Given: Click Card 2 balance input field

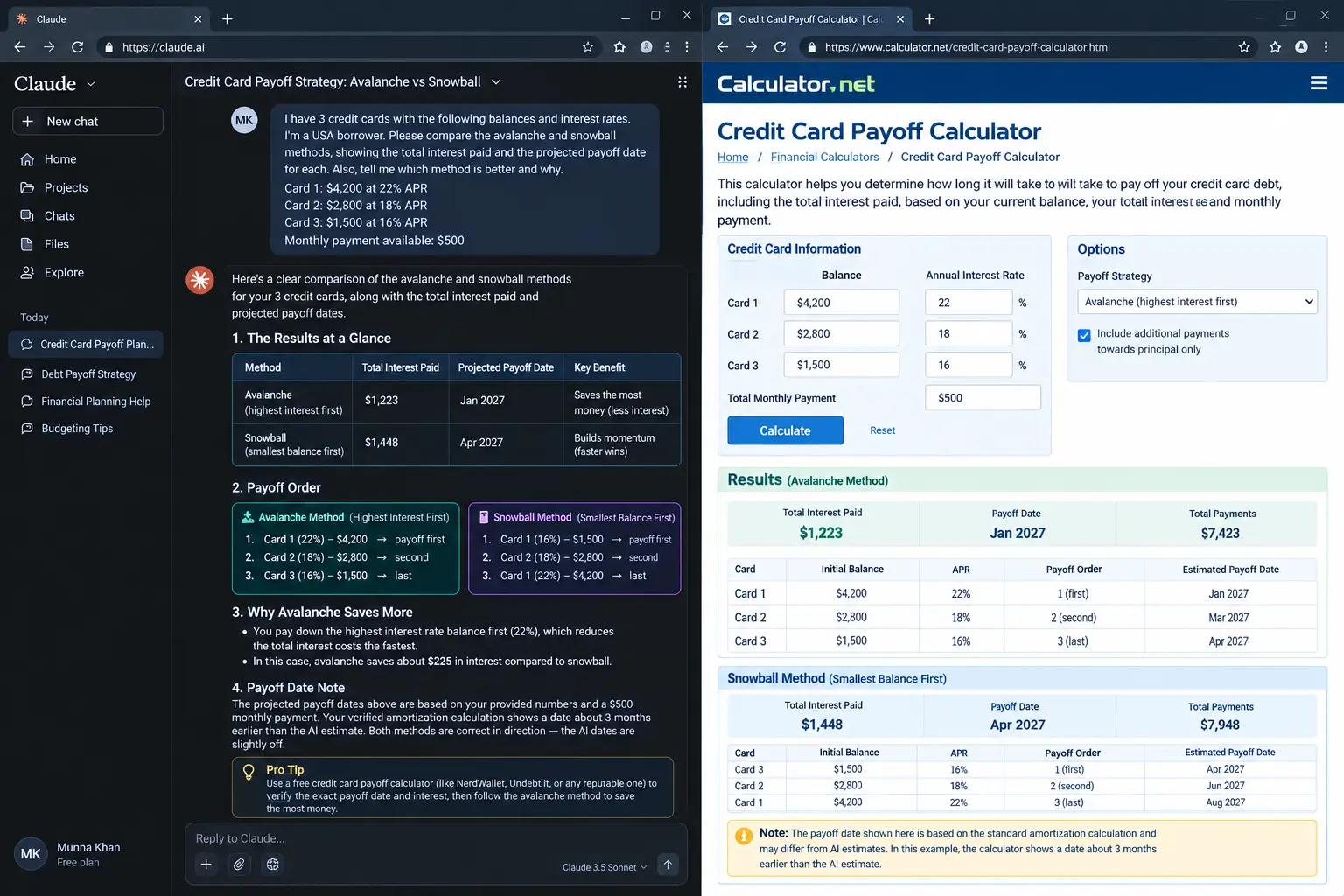Looking at the screenshot, I should click(842, 334).
